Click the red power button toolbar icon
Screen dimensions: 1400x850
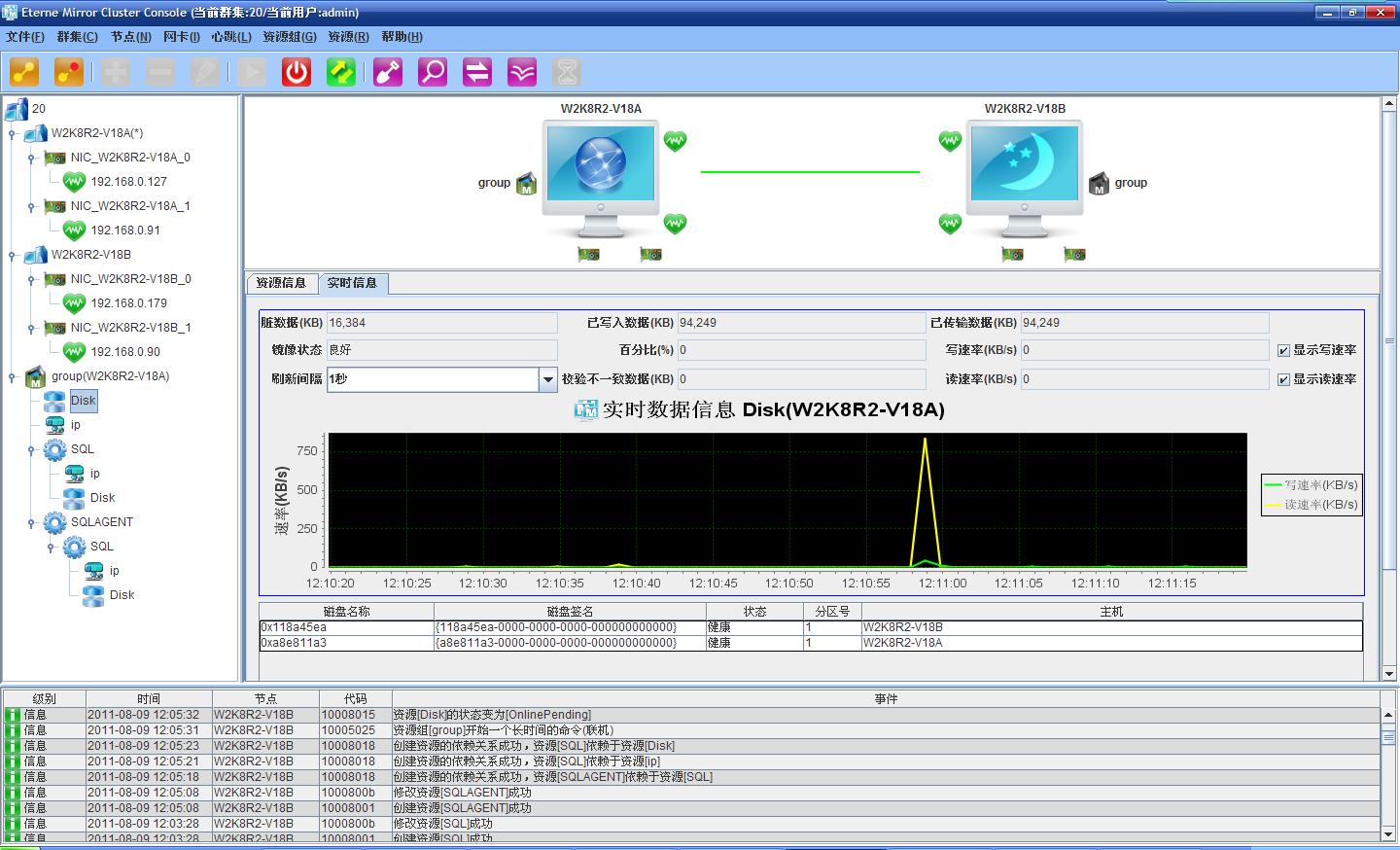tap(297, 72)
